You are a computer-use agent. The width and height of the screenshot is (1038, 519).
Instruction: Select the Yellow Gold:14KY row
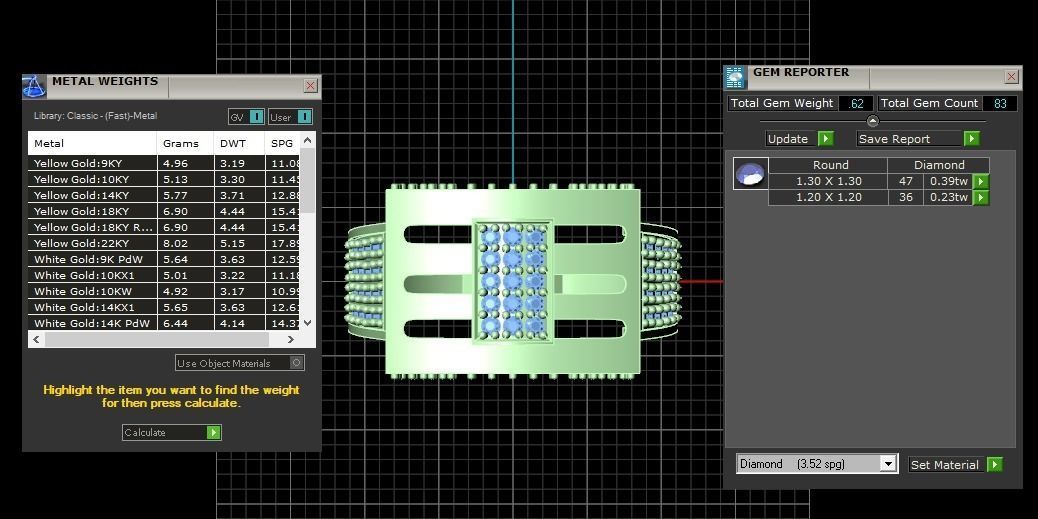point(164,195)
